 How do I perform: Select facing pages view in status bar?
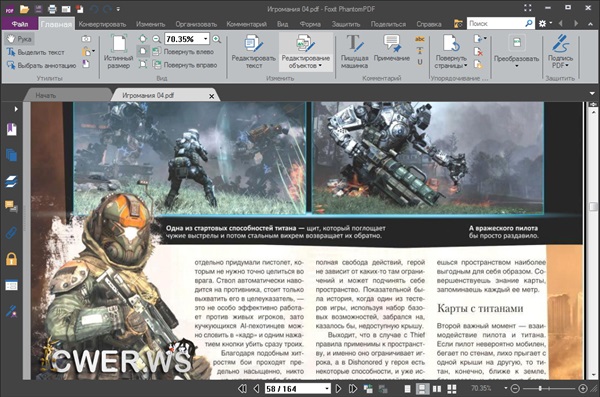[x=437, y=389]
